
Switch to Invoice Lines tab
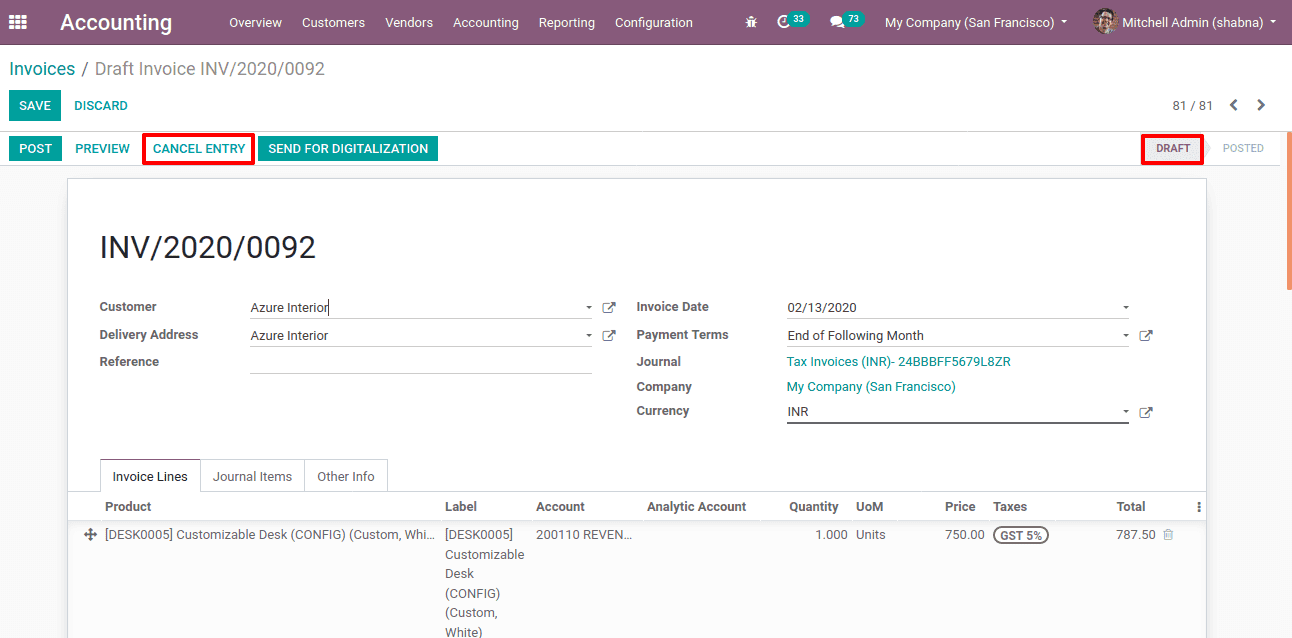tap(150, 476)
